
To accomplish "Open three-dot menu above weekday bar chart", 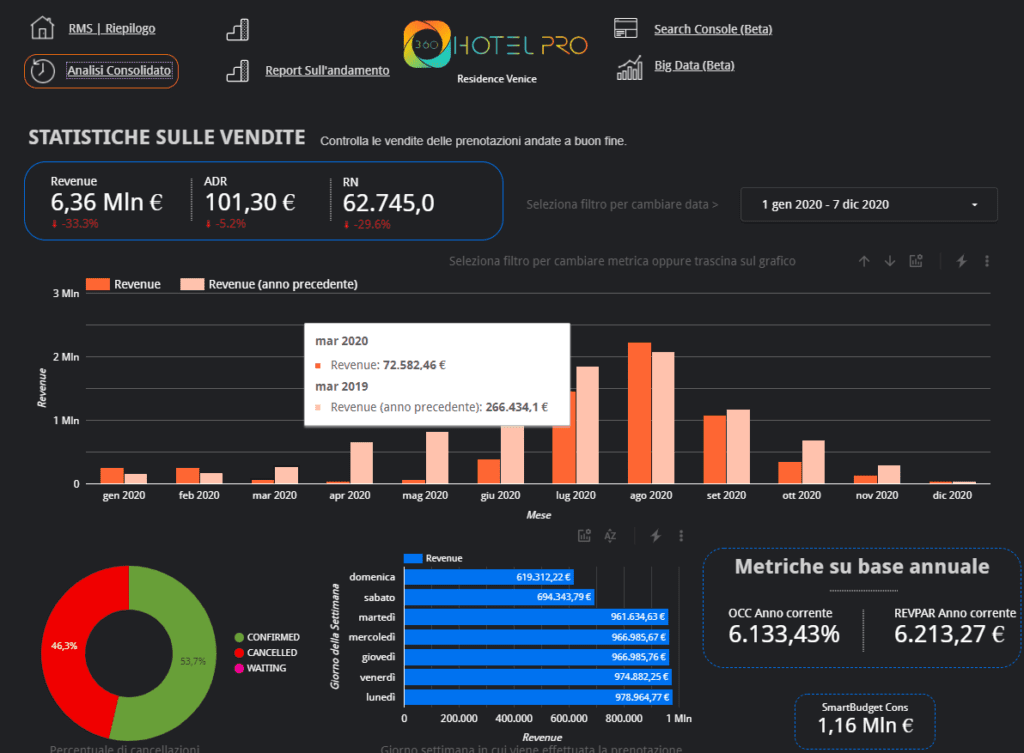I will (681, 536).
